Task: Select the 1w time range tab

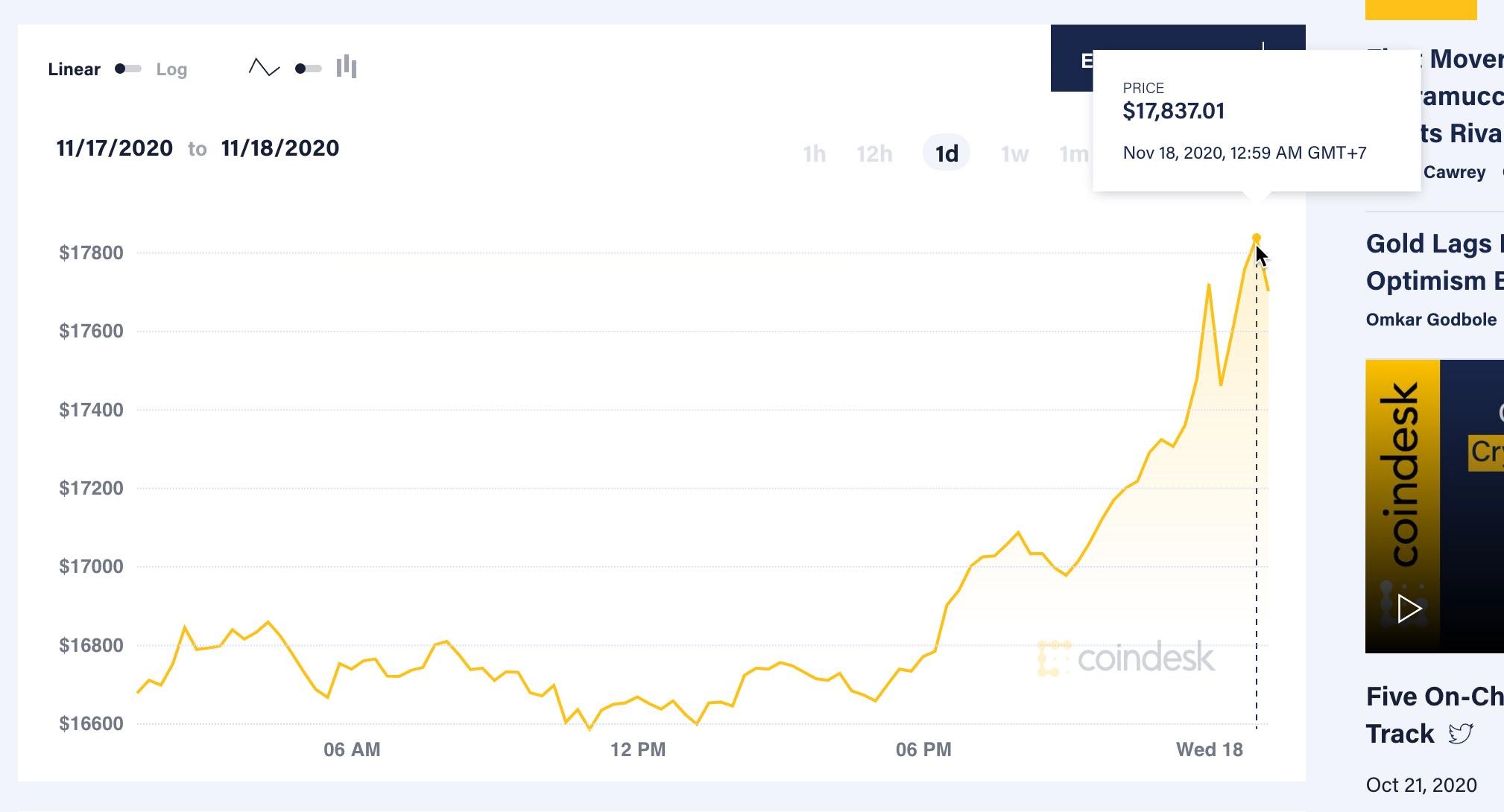Action: pos(1014,153)
